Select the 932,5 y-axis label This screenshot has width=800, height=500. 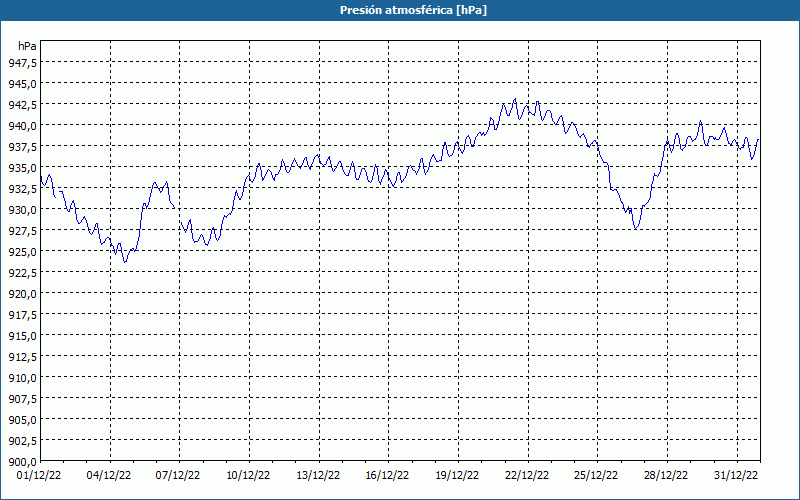click(x=22, y=188)
